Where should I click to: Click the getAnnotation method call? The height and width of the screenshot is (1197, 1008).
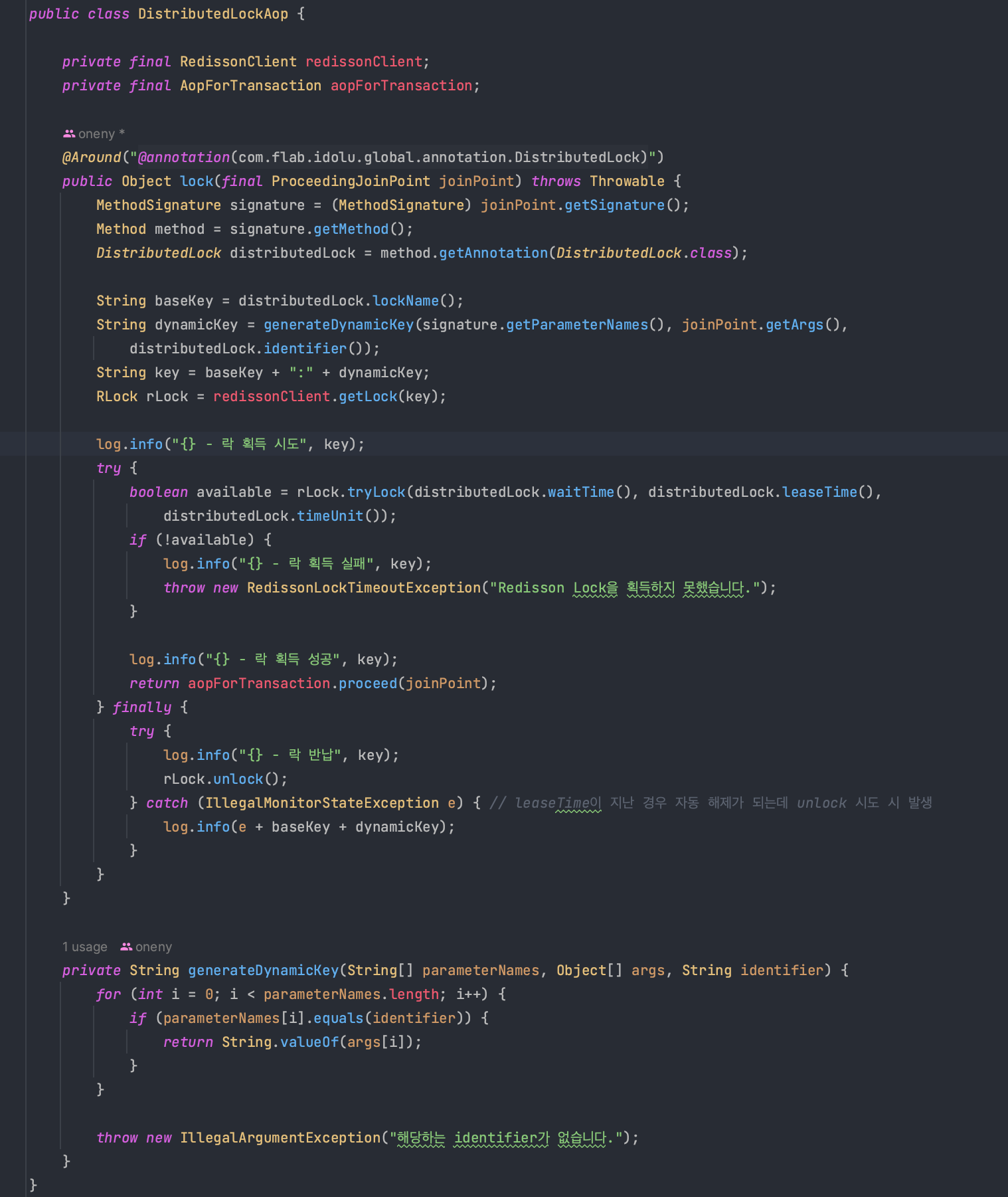click(x=493, y=253)
